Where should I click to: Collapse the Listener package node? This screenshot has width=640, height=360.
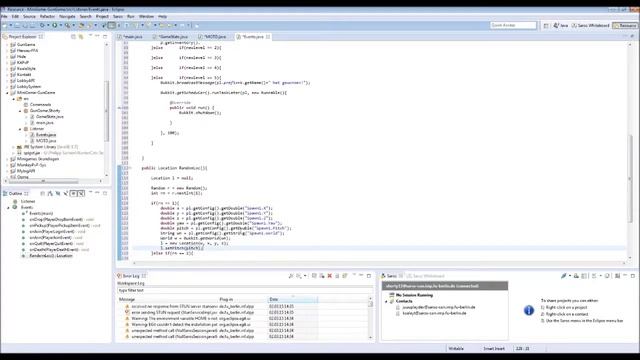pyautogui.click(x=20, y=129)
